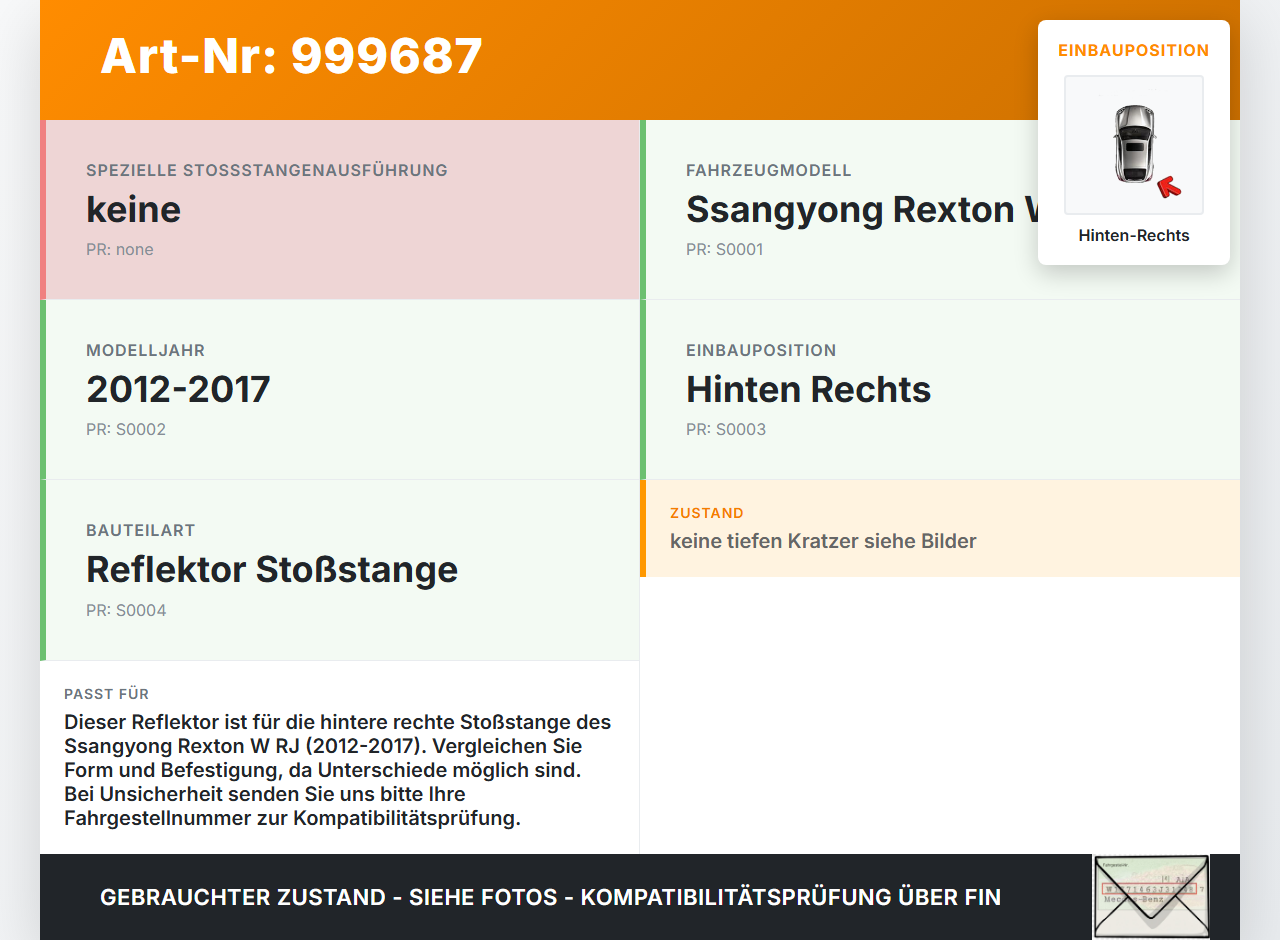
Task: Click the EINBAUPOSITION card title
Action: point(1134,50)
